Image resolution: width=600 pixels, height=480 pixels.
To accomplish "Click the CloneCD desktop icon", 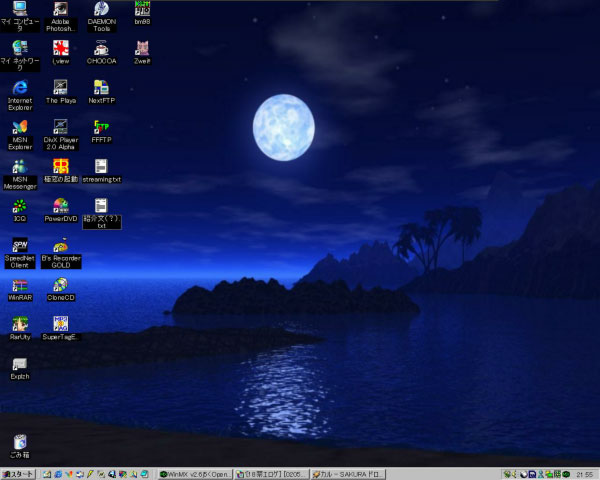I will (x=61, y=285).
